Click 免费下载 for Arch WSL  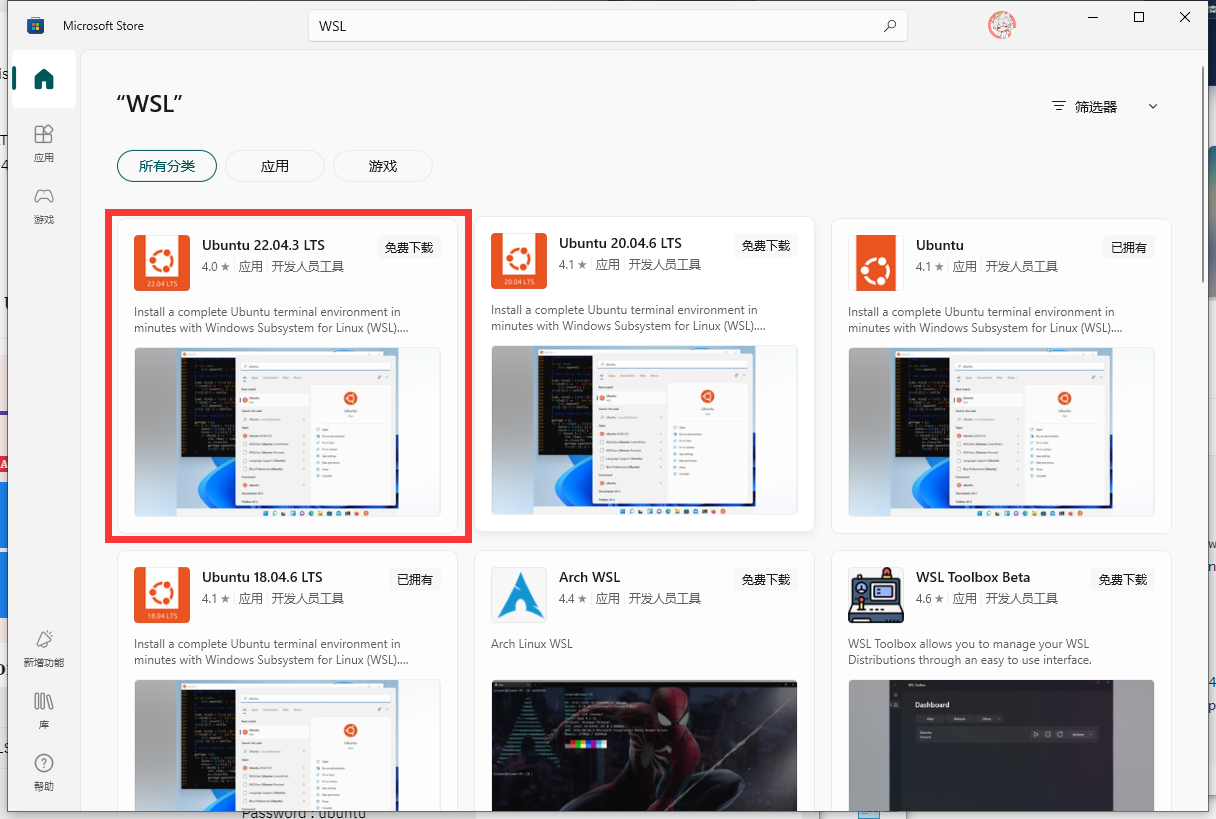(766, 579)
